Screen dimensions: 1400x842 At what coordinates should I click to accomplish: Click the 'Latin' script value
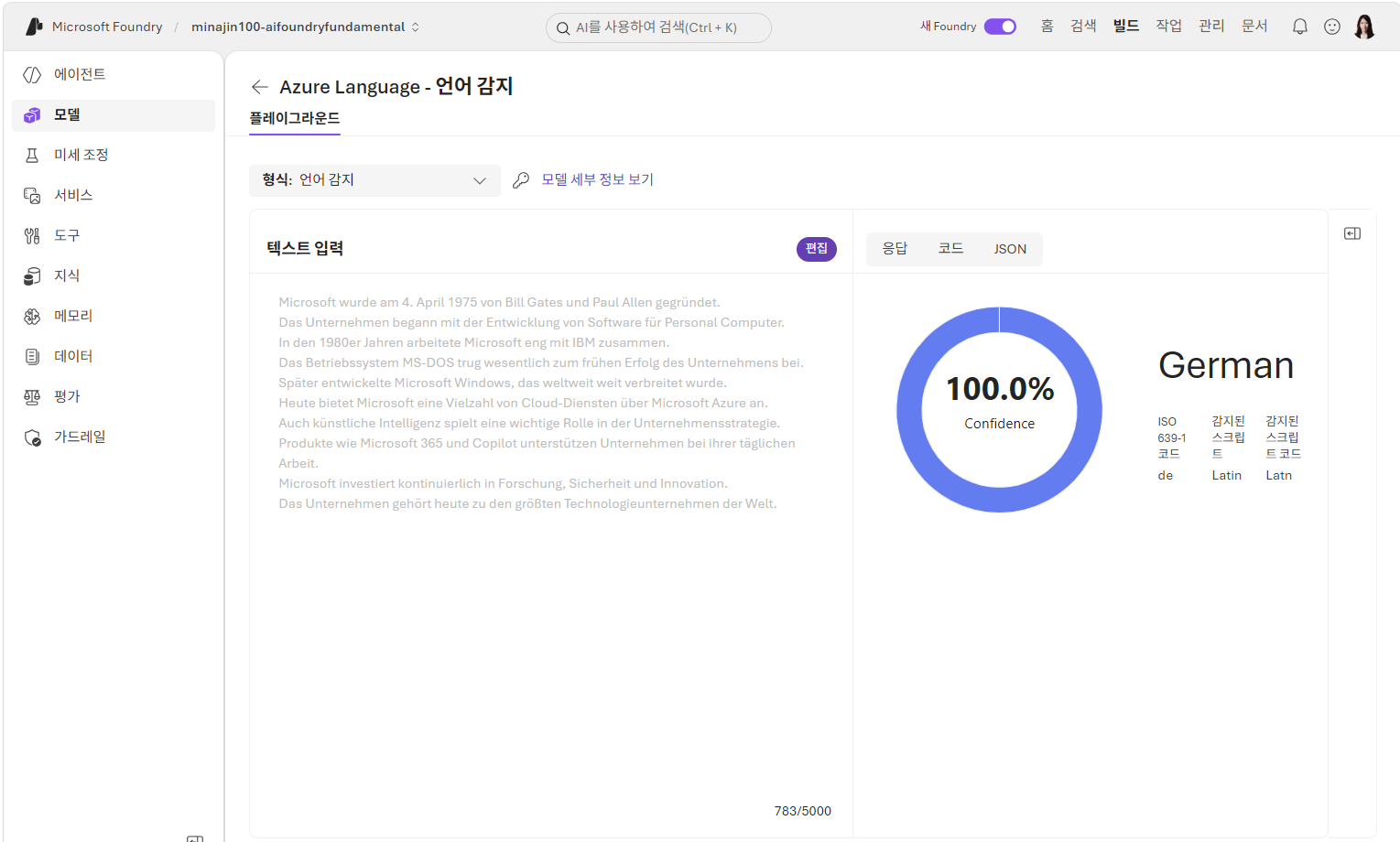1227,476
